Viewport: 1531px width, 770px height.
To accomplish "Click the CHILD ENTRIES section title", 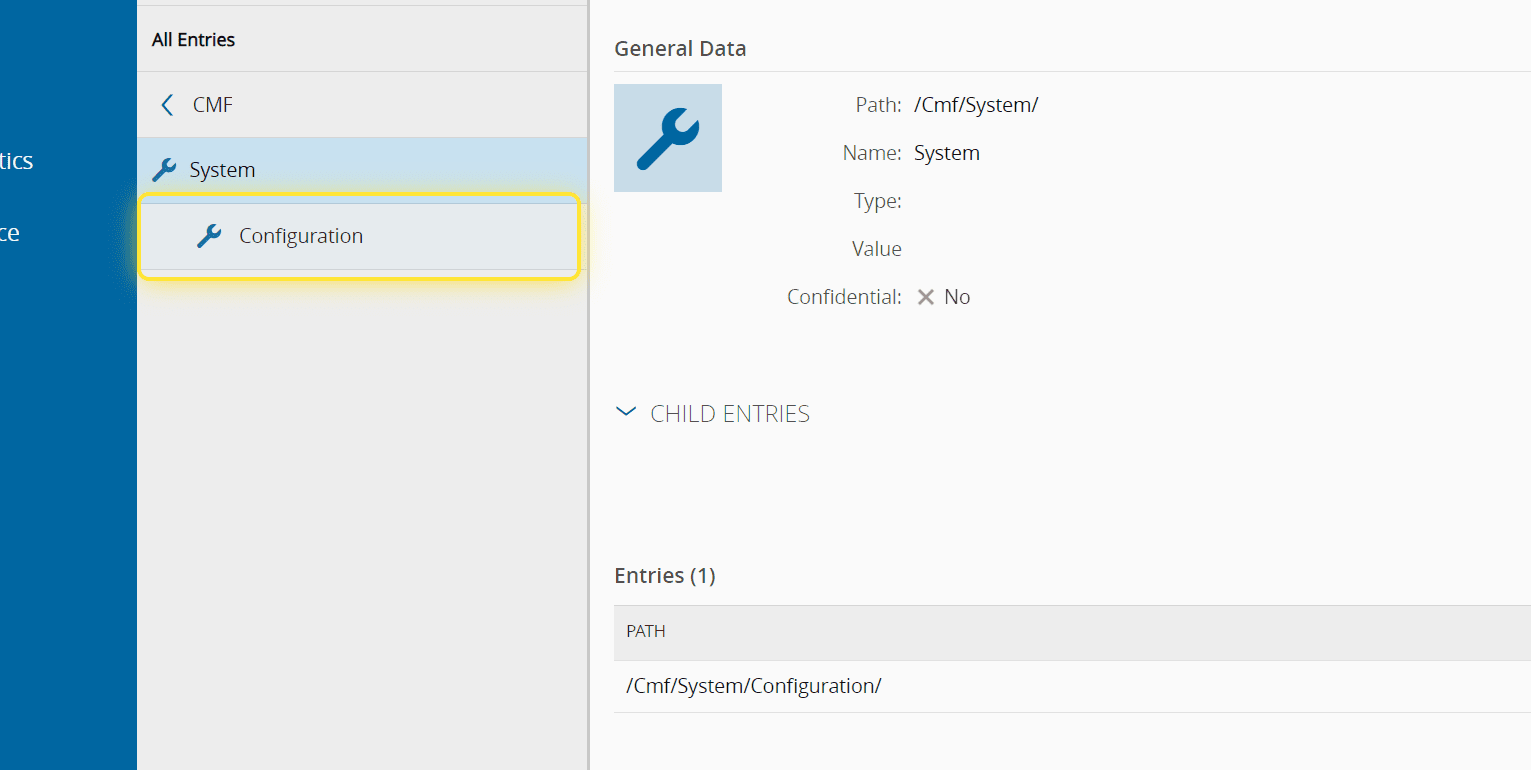I will coord(730,414).
